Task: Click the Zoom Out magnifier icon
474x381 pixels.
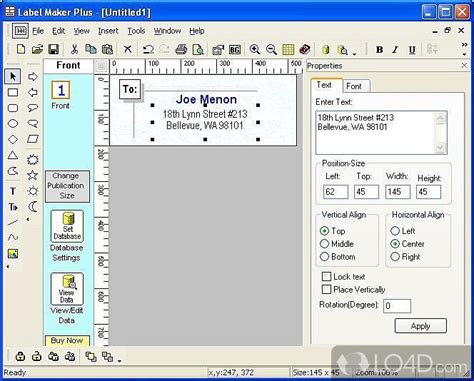Action: (271, 49)
